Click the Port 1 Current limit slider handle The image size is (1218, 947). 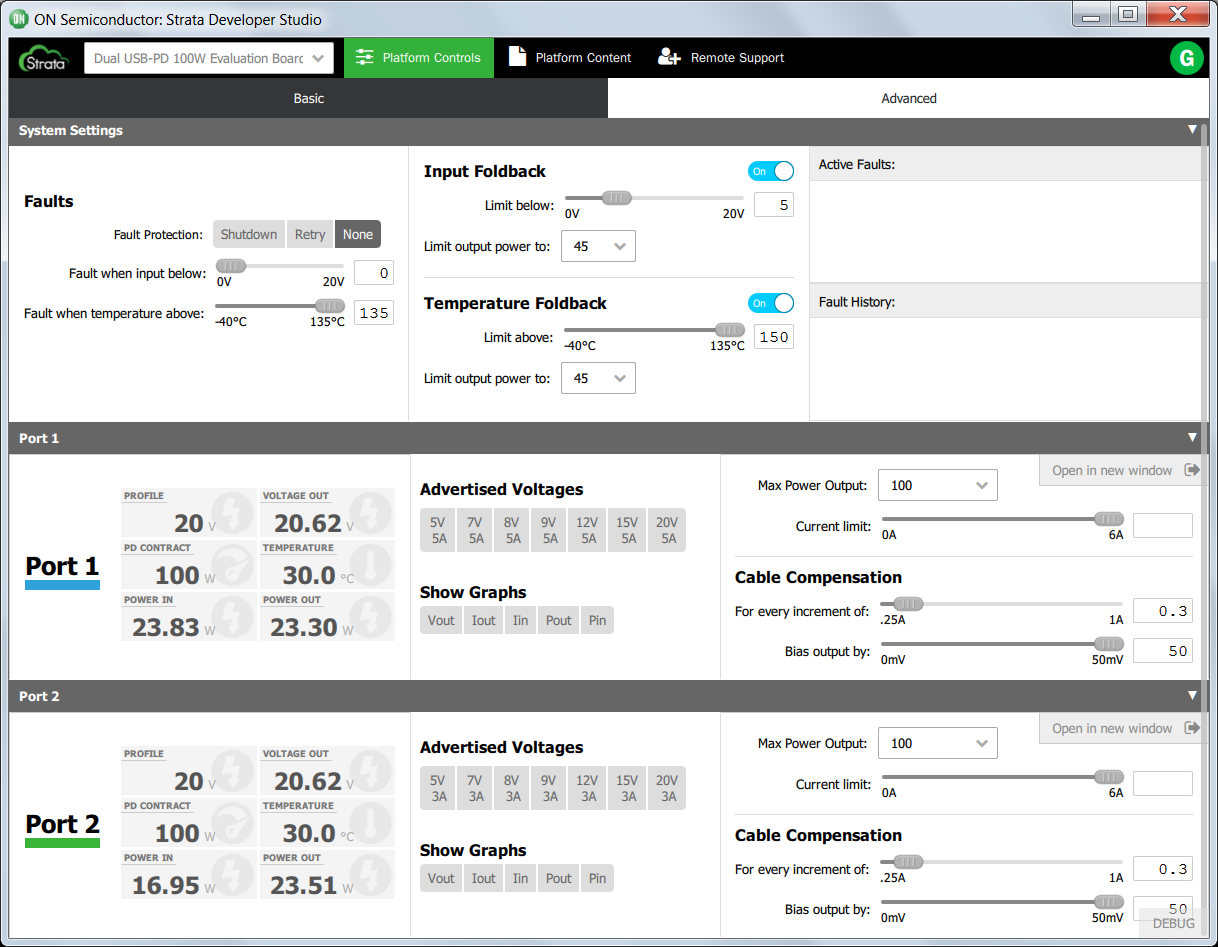(1108, 519)
